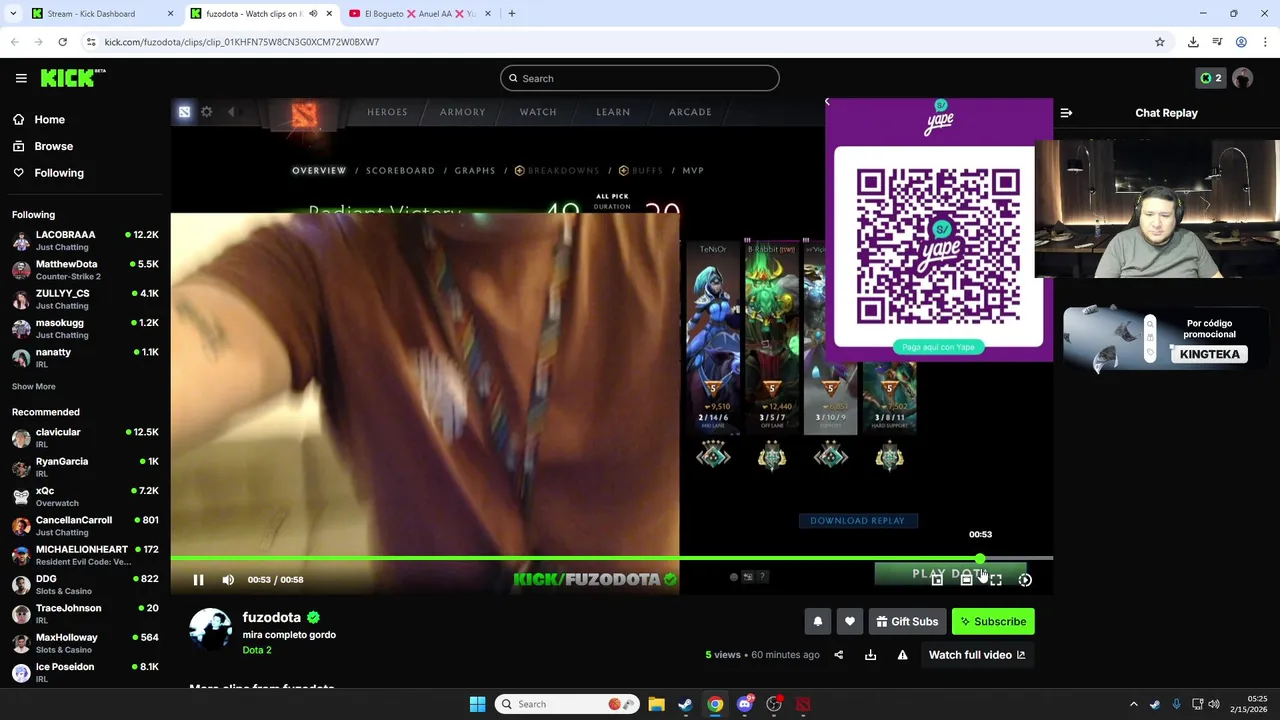Mute the fuzodota tab audio icon
Image resolution: width=1280 pixels, height=720 pixels.
313,14
